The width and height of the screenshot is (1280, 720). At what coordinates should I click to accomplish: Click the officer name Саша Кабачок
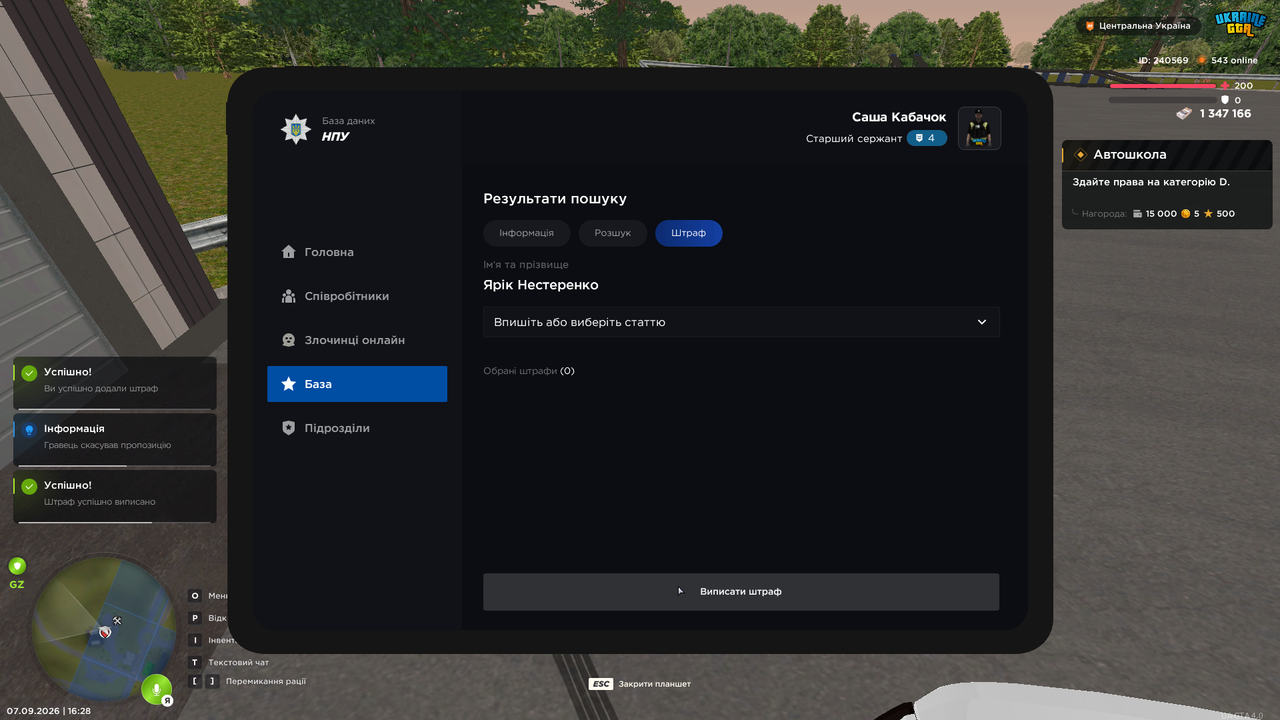click(899, 118)
